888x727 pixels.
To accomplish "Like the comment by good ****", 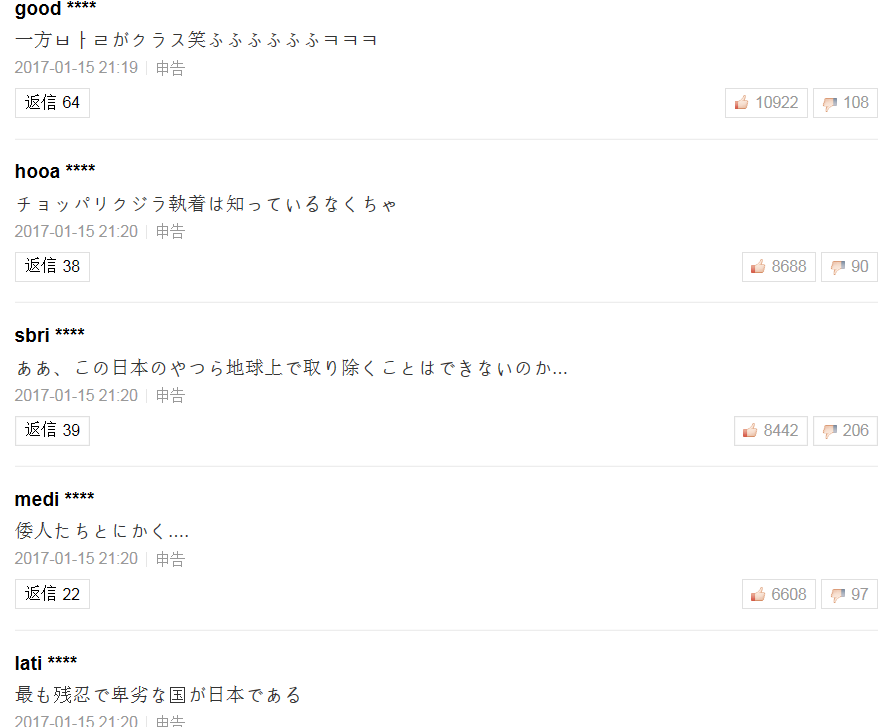I will click(x=766, y=103).
